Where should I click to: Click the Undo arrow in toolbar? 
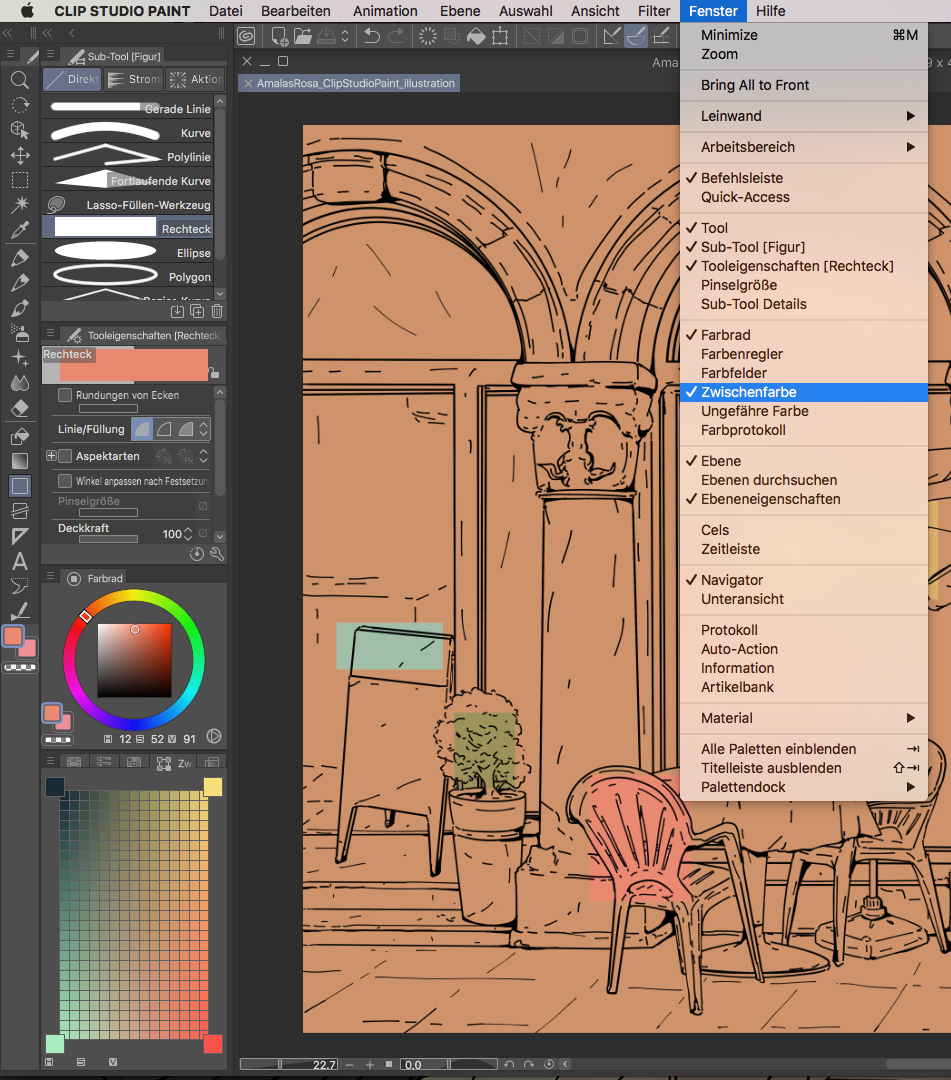372,37
